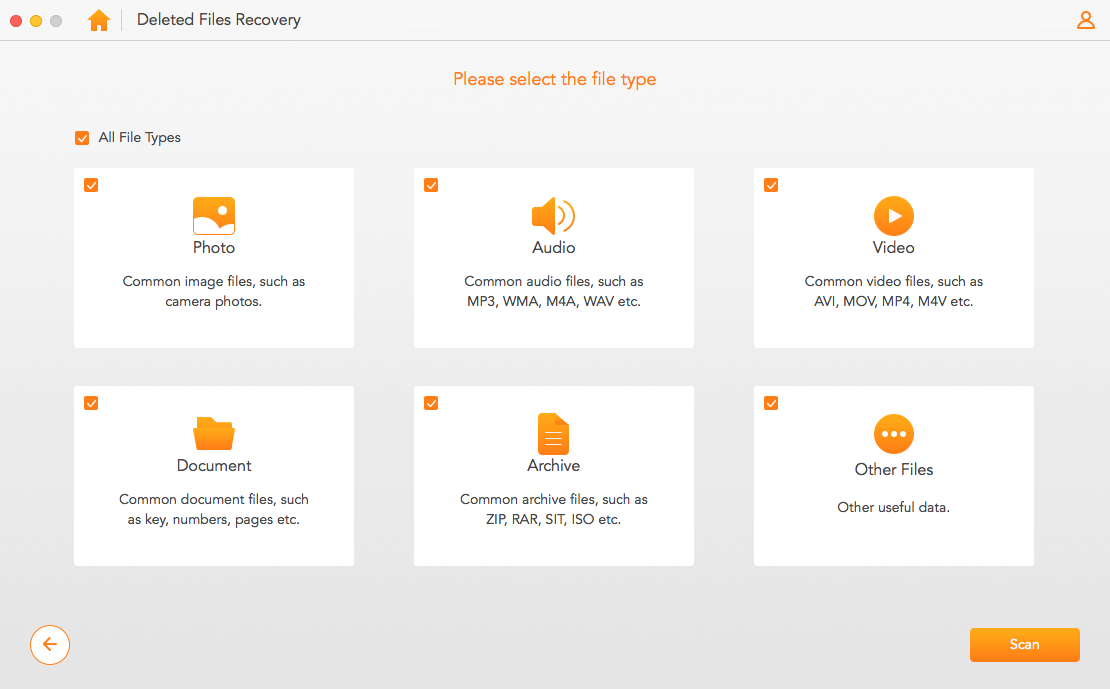Click the Archive file icon
Screen dimensions: 1110x689
coord(554,433)
